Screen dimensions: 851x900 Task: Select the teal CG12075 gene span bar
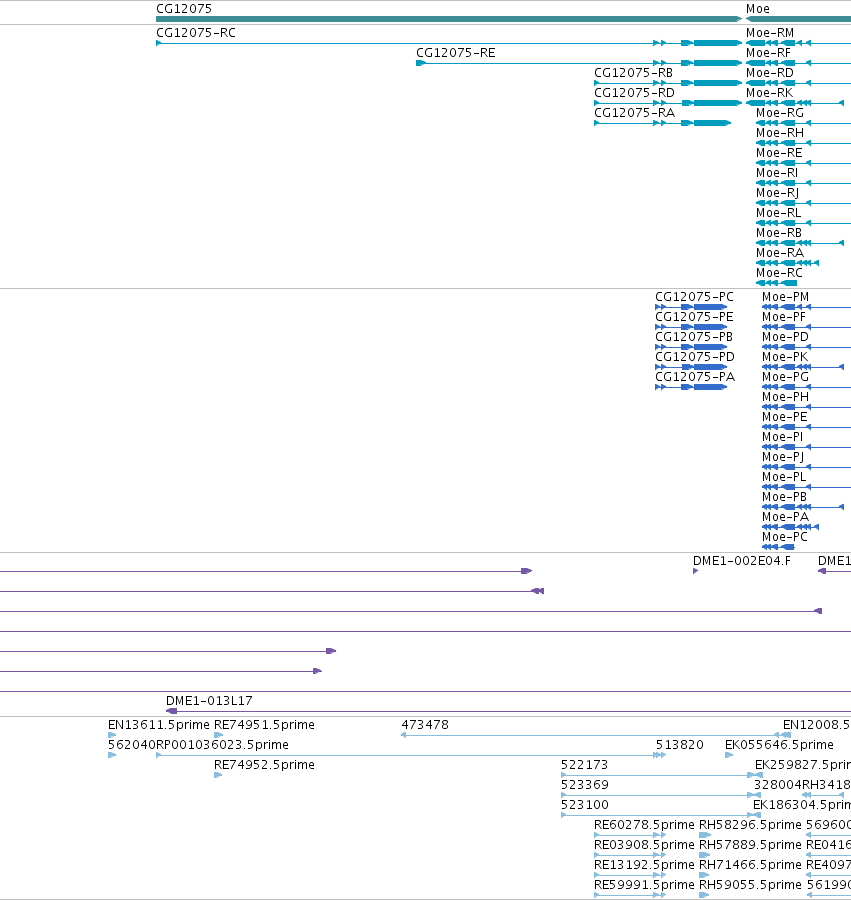(x=449, y=19)
